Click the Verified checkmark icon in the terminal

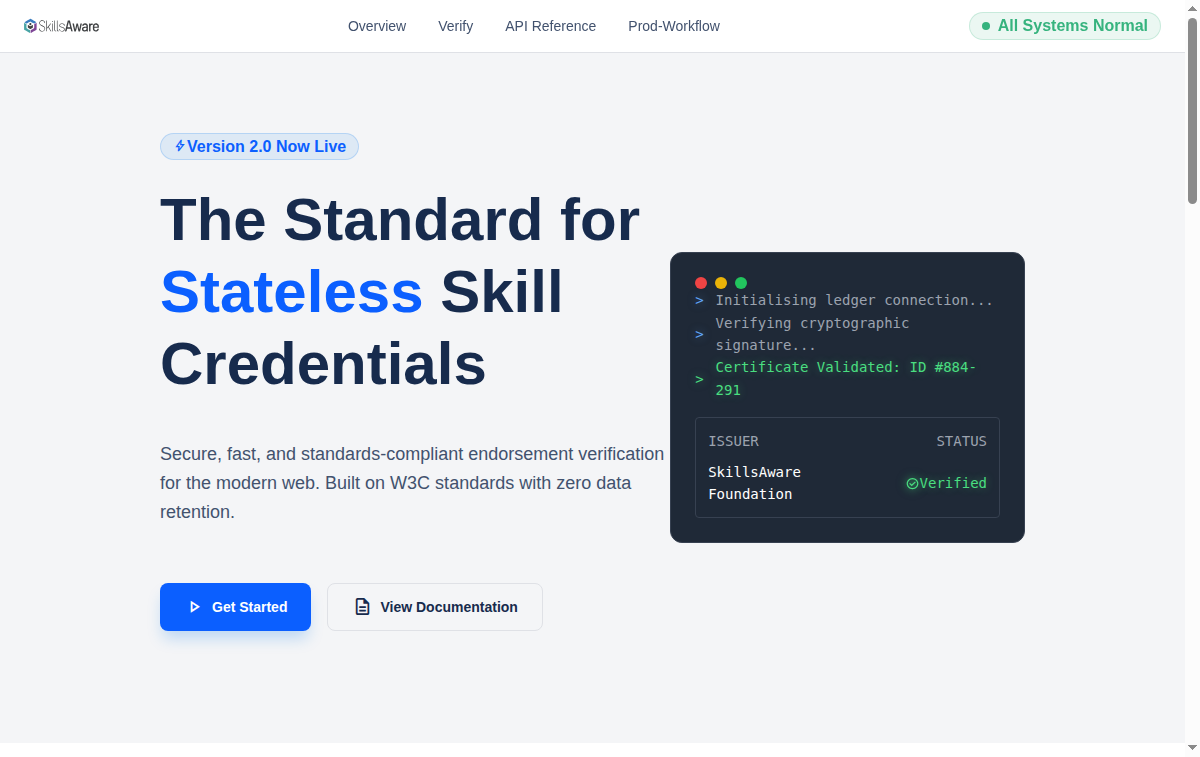point(913,483)
